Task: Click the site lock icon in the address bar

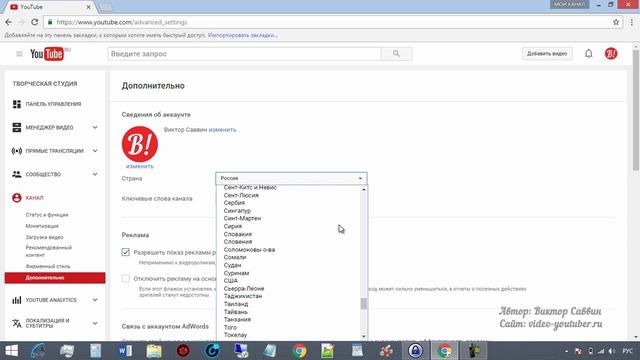Action: coord(50,22)
